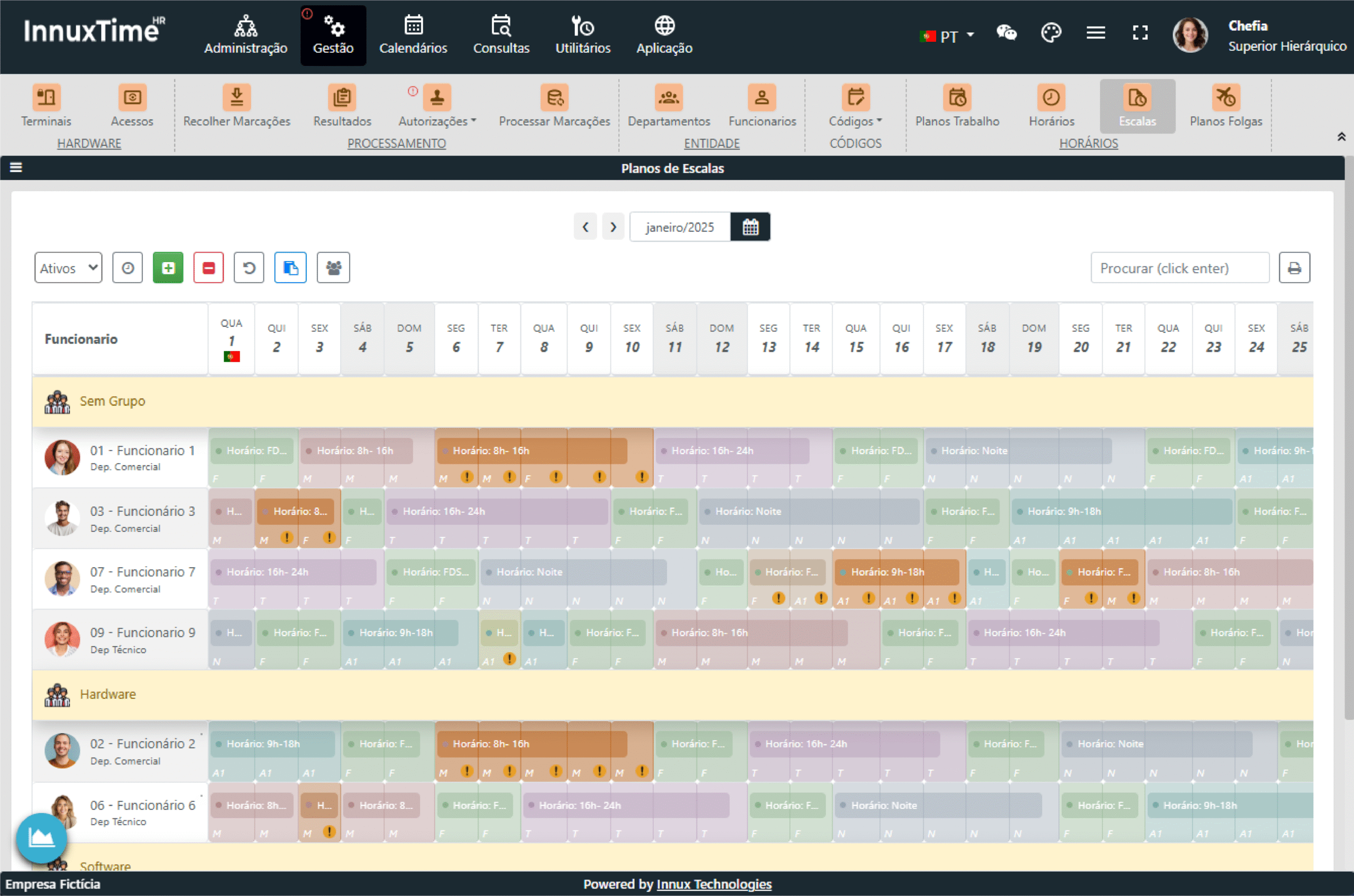Open the Ativos filter dropdown
The image size is (1354, 896).
[x=68, y=267]
